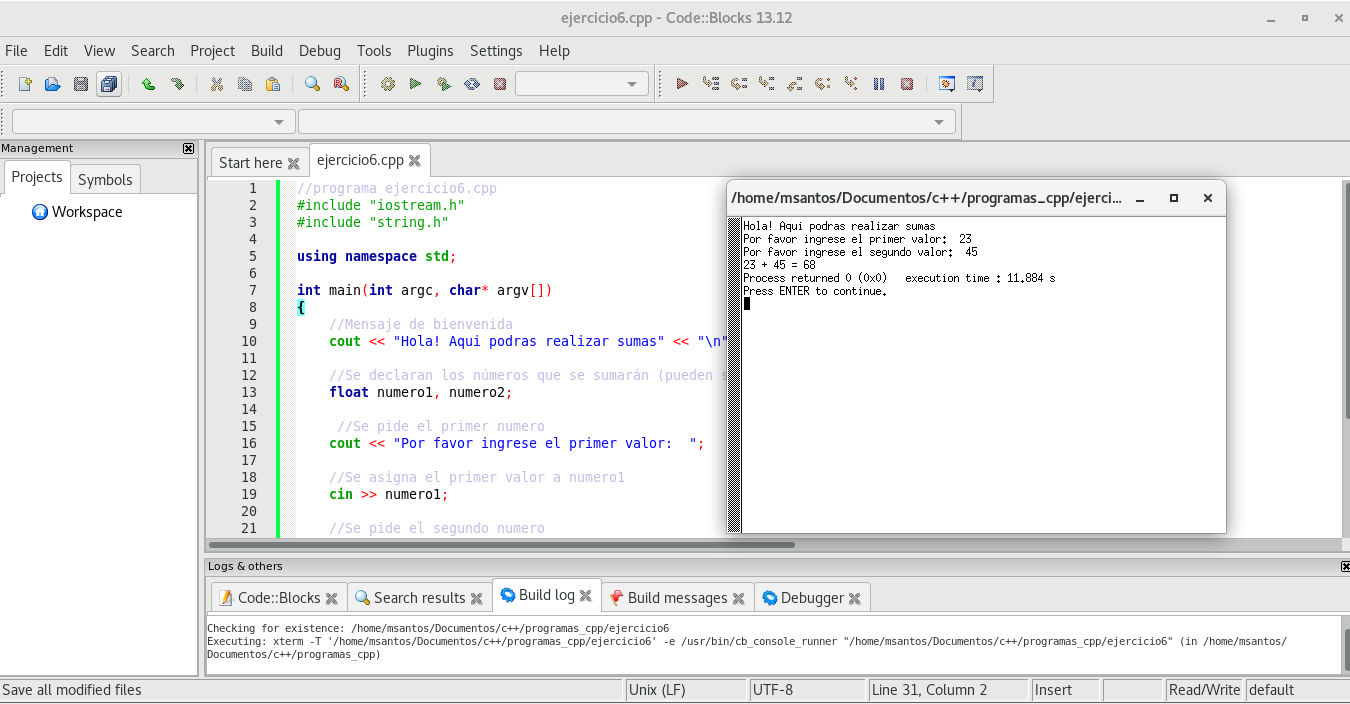Switch to the Symbols tab
The height and width of the screenshot is (704, 1350).
point(105,180)
